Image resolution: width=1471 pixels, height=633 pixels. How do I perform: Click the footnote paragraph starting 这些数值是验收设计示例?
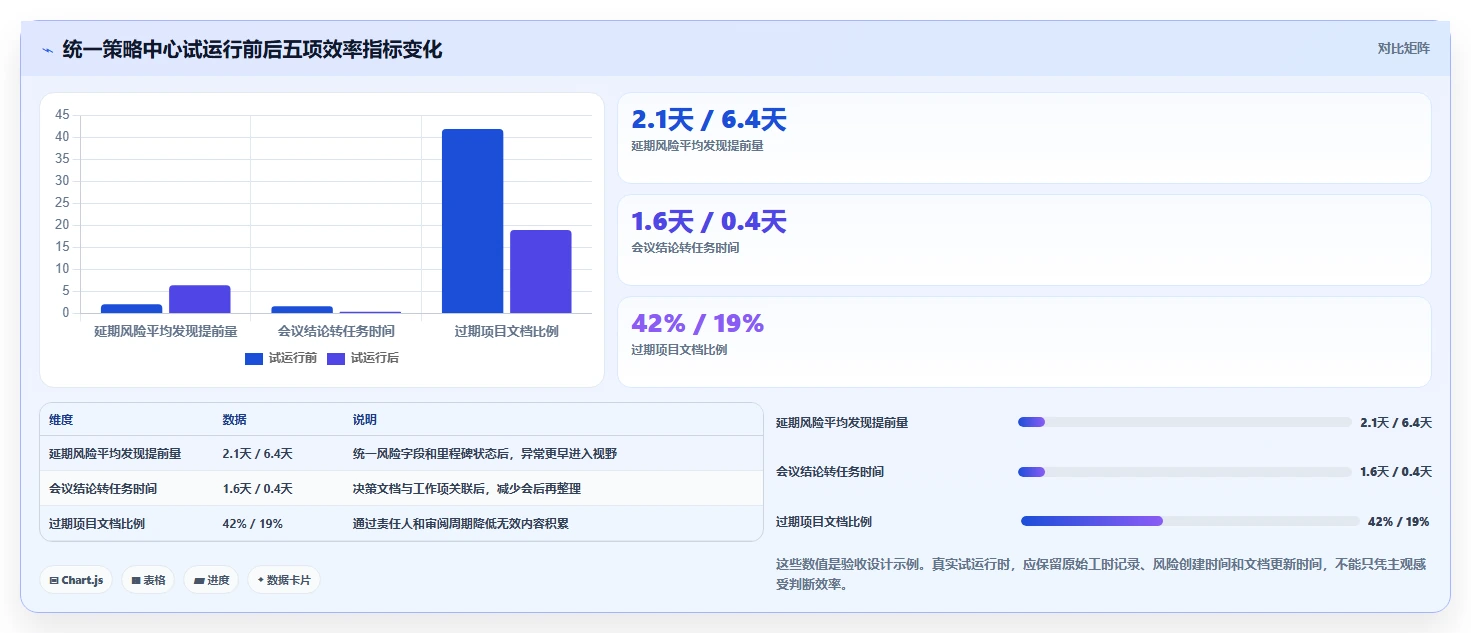point(1100,575)
